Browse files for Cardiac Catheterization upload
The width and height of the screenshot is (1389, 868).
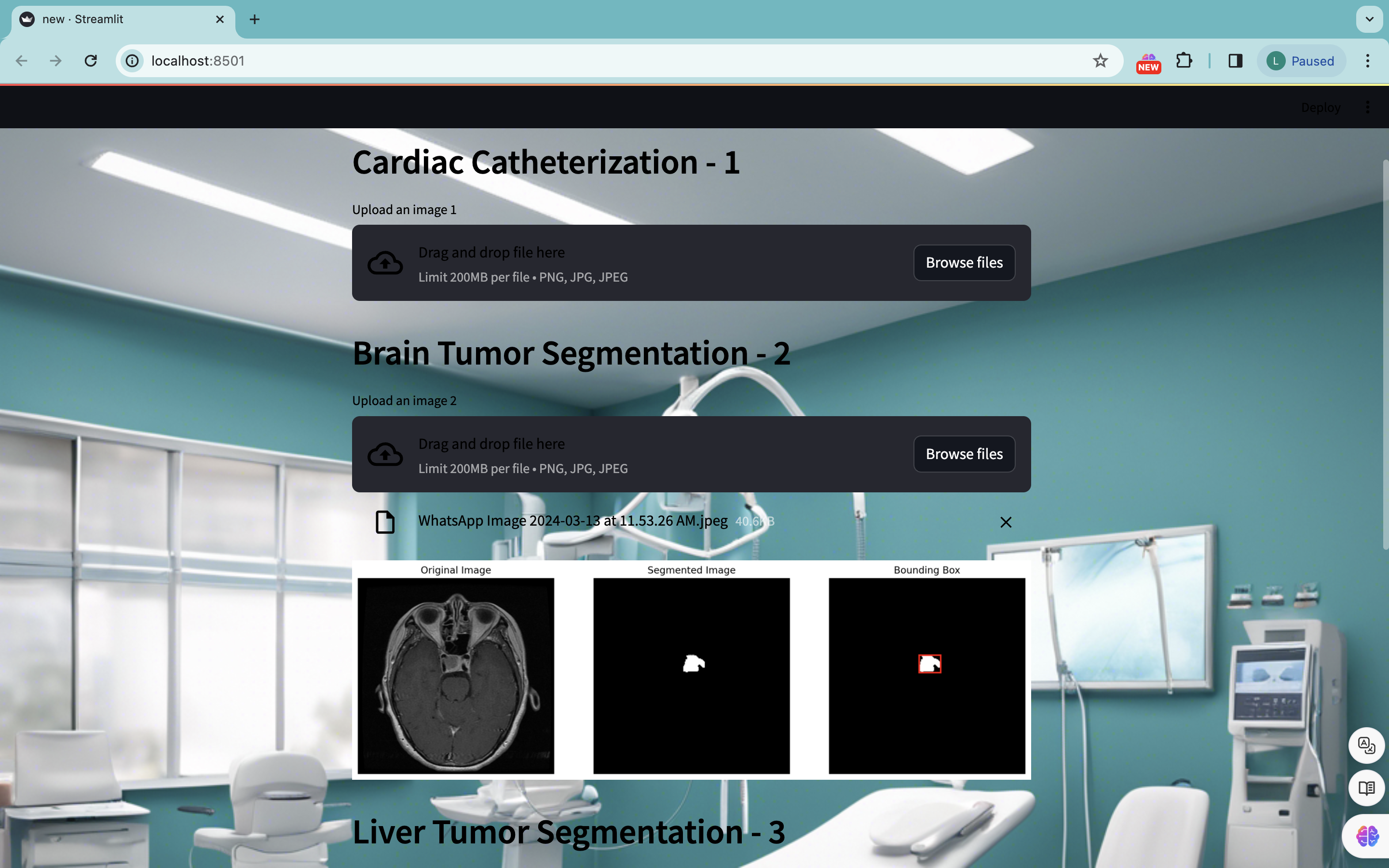pos(964,263)
